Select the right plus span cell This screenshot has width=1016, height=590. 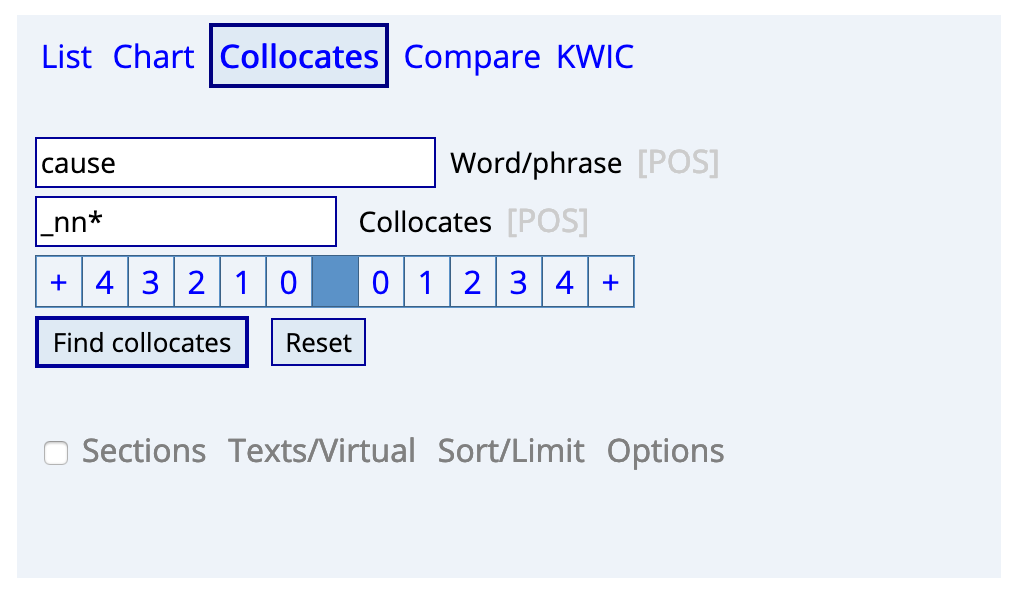(610, 282)
